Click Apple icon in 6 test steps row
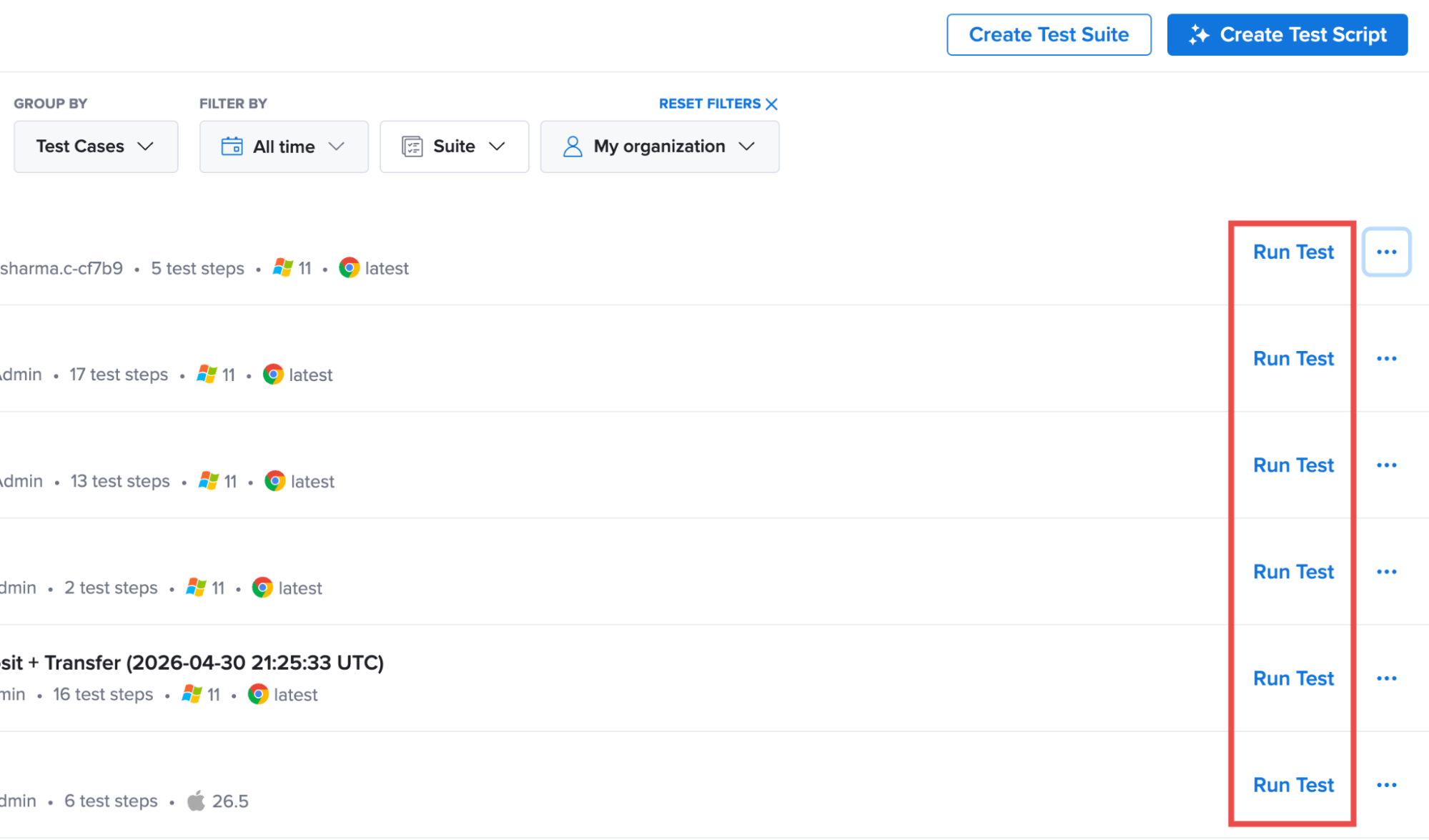The image size is (1429, 840). (196, 800)
